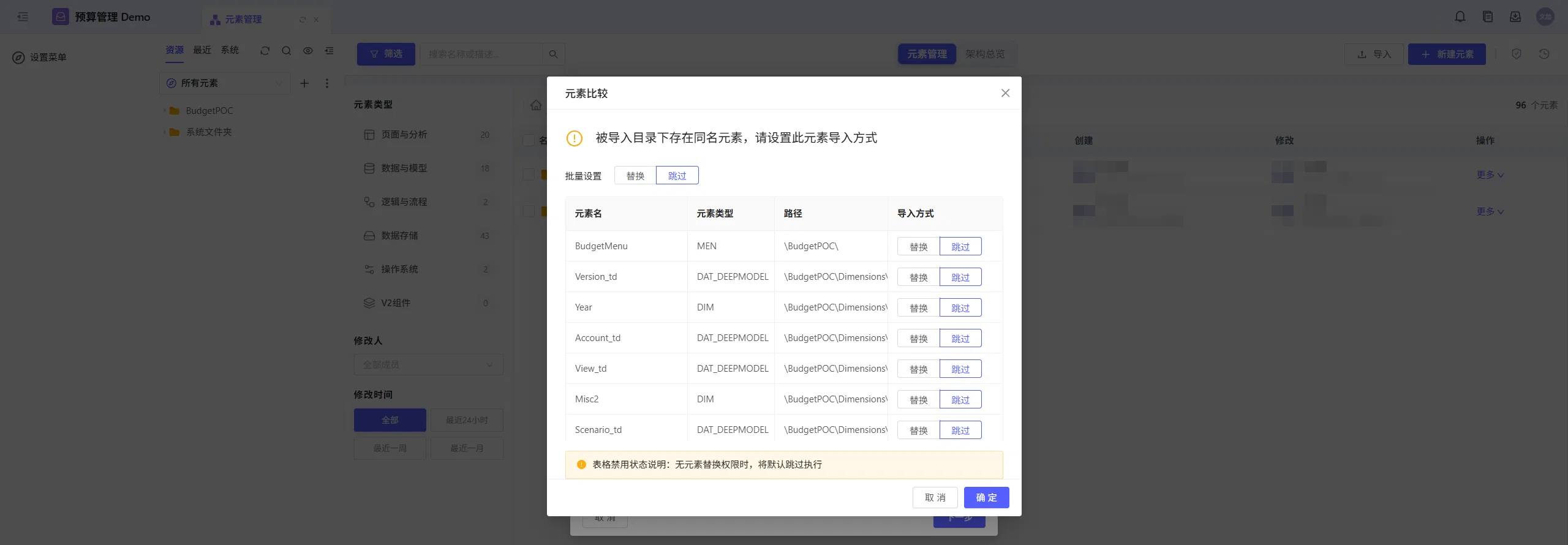Toggle the eye visibility icon
Viewport: 1568px width, 545px height.
308,51
